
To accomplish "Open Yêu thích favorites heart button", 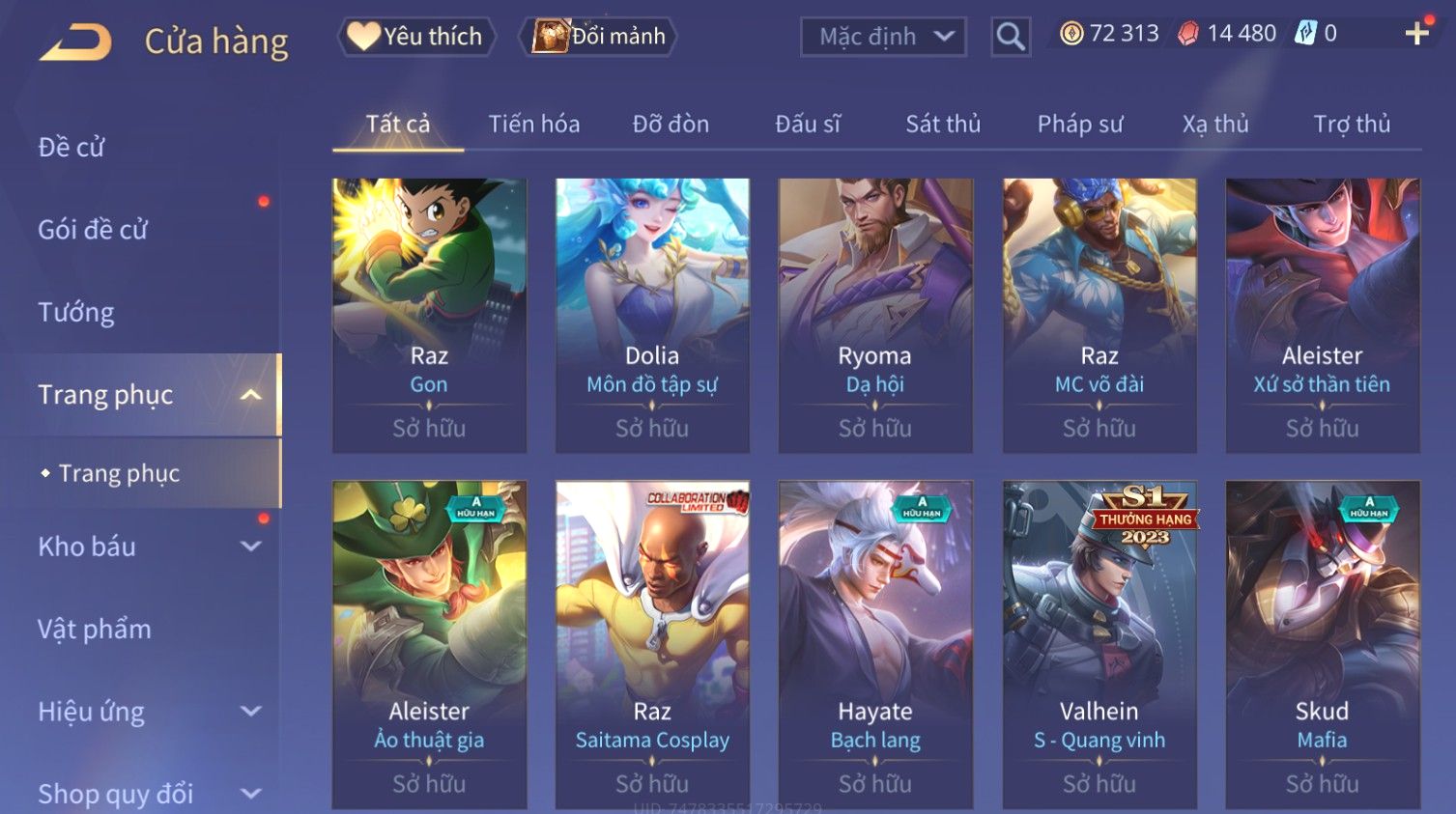I will (x=415, y=37).
